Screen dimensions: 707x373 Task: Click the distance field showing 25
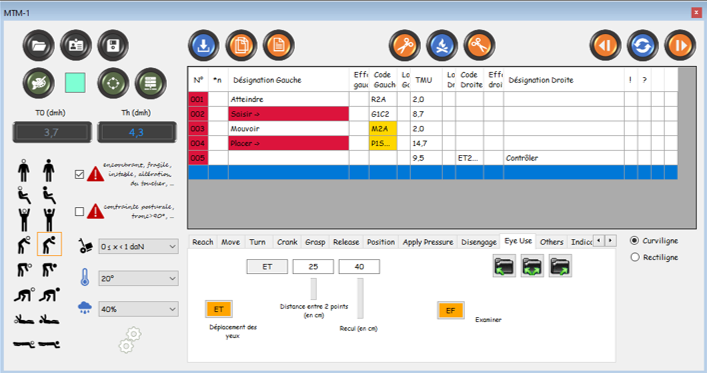coord(313,267)
